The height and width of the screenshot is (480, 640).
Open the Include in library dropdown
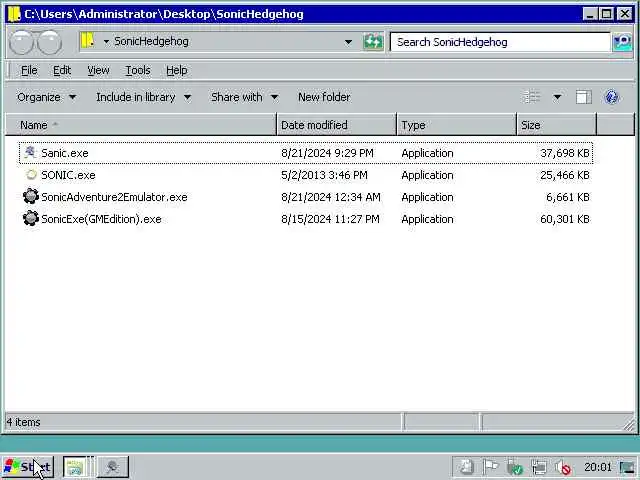(x=144, y=97)
